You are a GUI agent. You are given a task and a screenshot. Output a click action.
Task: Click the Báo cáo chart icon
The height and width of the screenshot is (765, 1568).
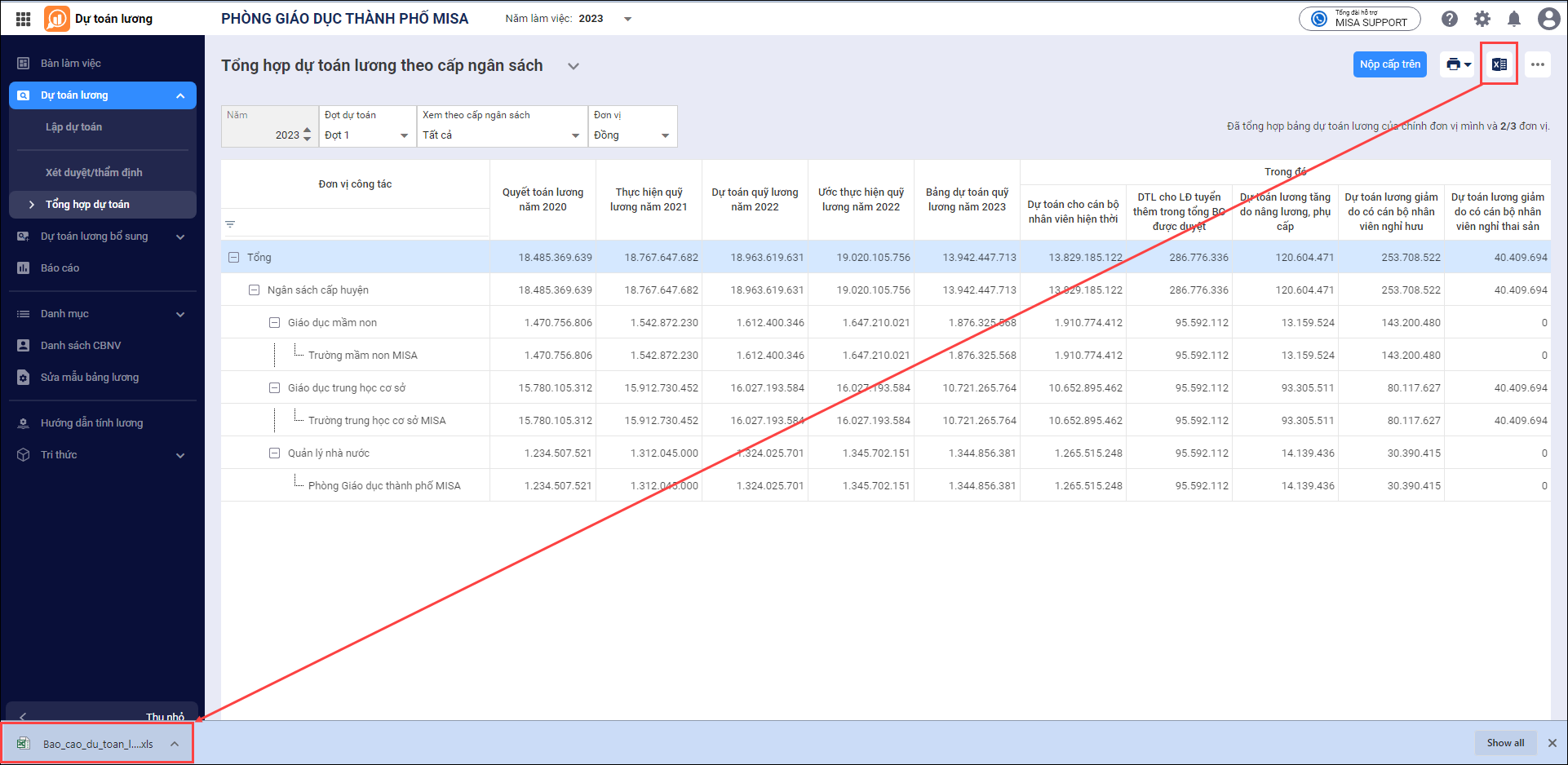24,268
